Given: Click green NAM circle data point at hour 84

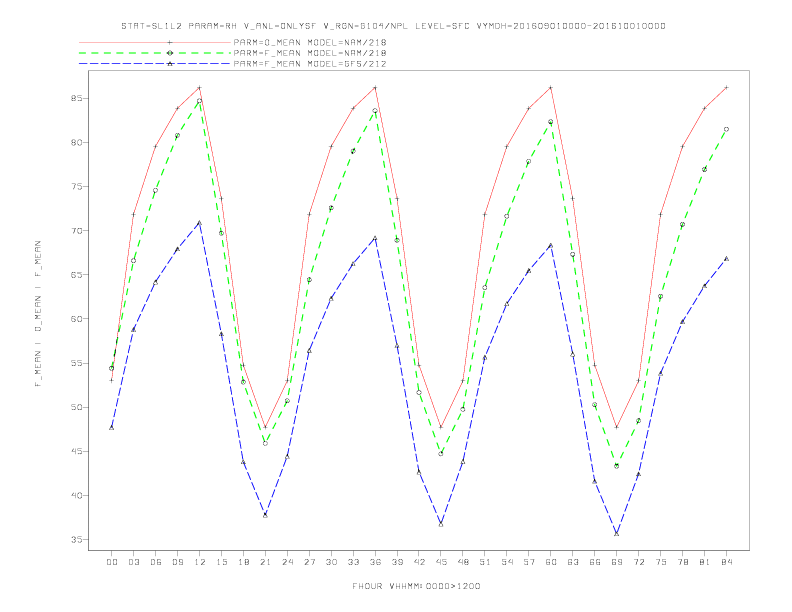Looking at the screenshot, I should click(727, 129).
